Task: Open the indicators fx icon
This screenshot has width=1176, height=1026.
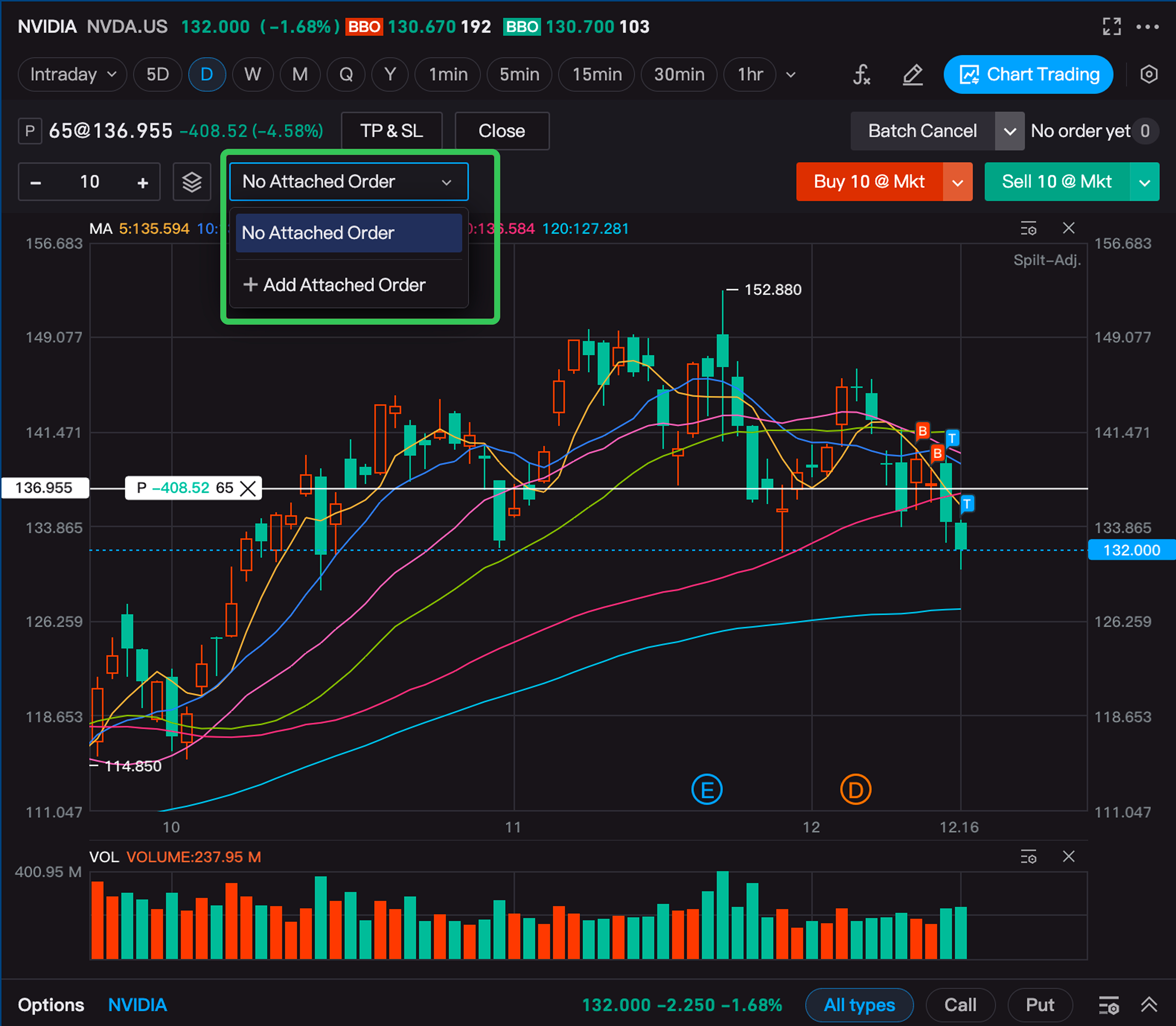Action: tap(861, 74)
